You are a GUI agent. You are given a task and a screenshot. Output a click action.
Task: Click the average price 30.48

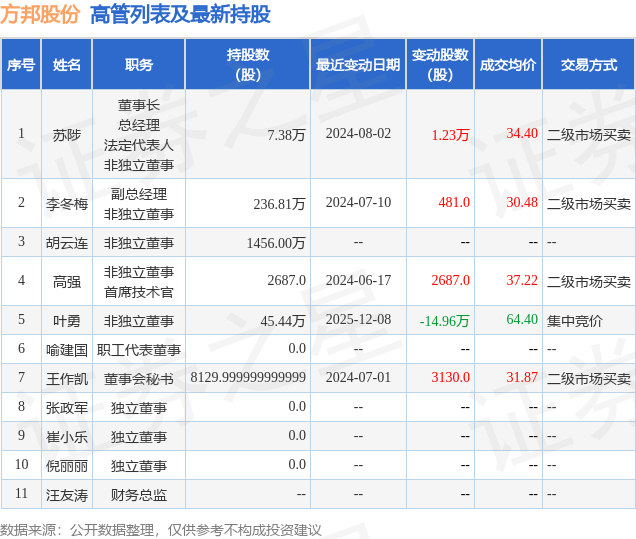click(x=522, y=202)
